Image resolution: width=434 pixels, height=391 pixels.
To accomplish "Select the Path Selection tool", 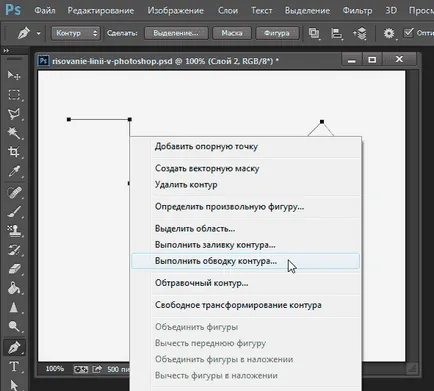I will [x=14, y=385].
